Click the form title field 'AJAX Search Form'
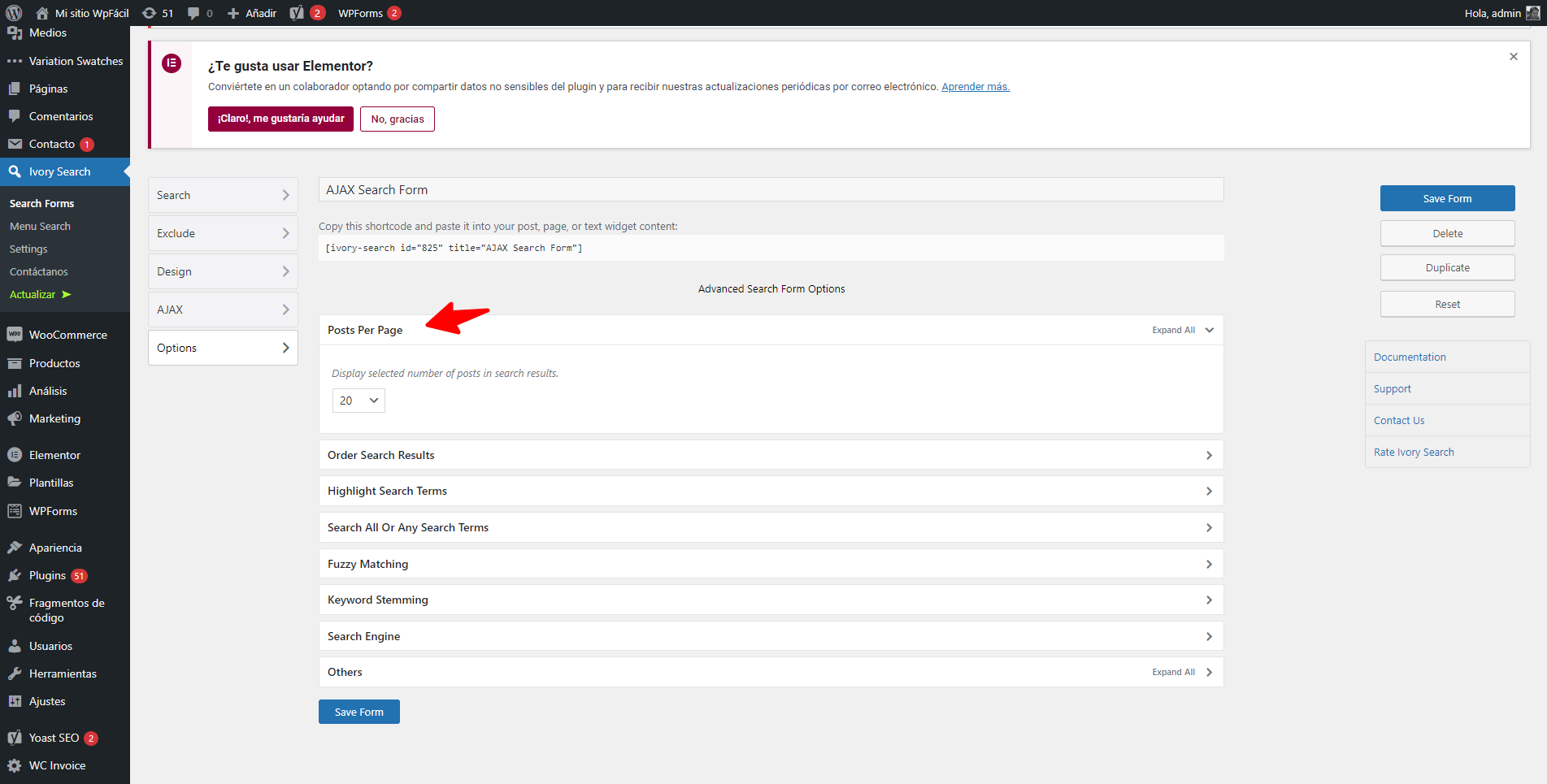 (771, 189)
